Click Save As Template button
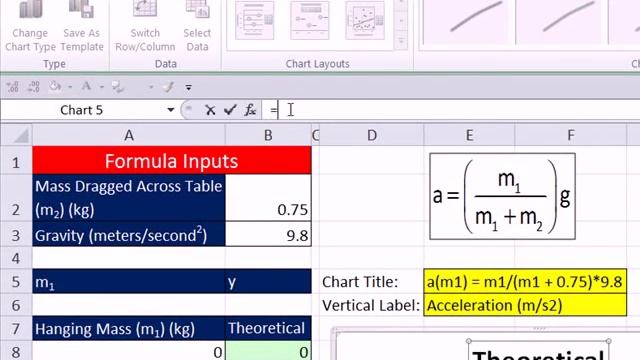Viewport: 640px width, 360px height. [82, 27]
